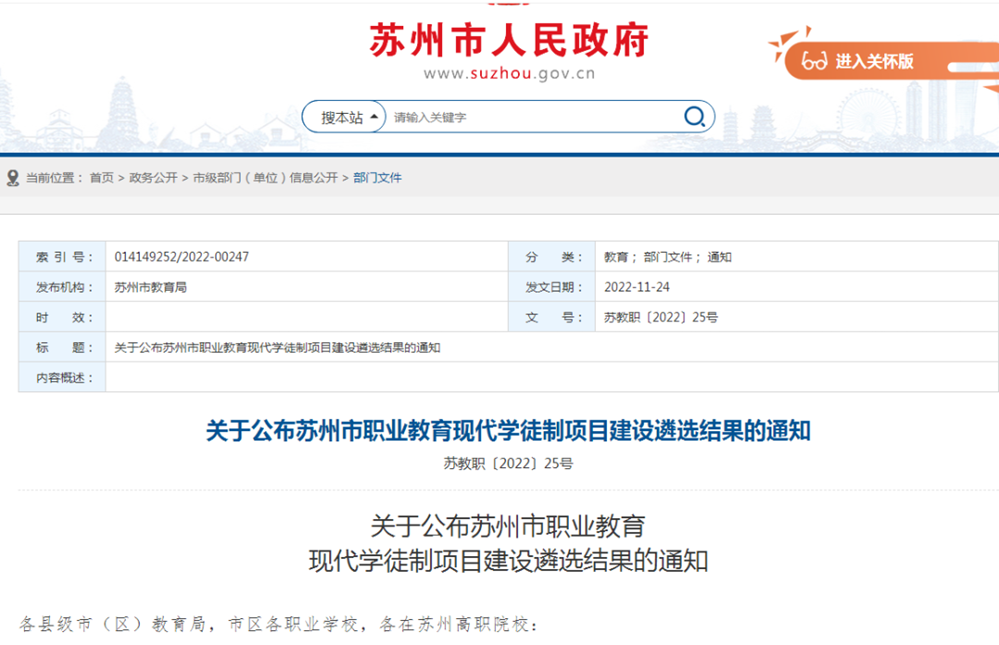Viewport: 999px width, 645px height.
Task: Go to 首页 in breadcrumb
Action: pyautogui.click(x=101, y=178)
